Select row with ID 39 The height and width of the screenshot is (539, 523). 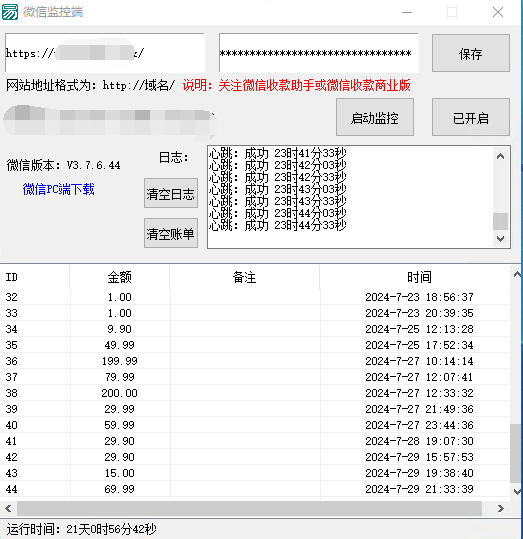pyautogui.click(x=254, y=409)
